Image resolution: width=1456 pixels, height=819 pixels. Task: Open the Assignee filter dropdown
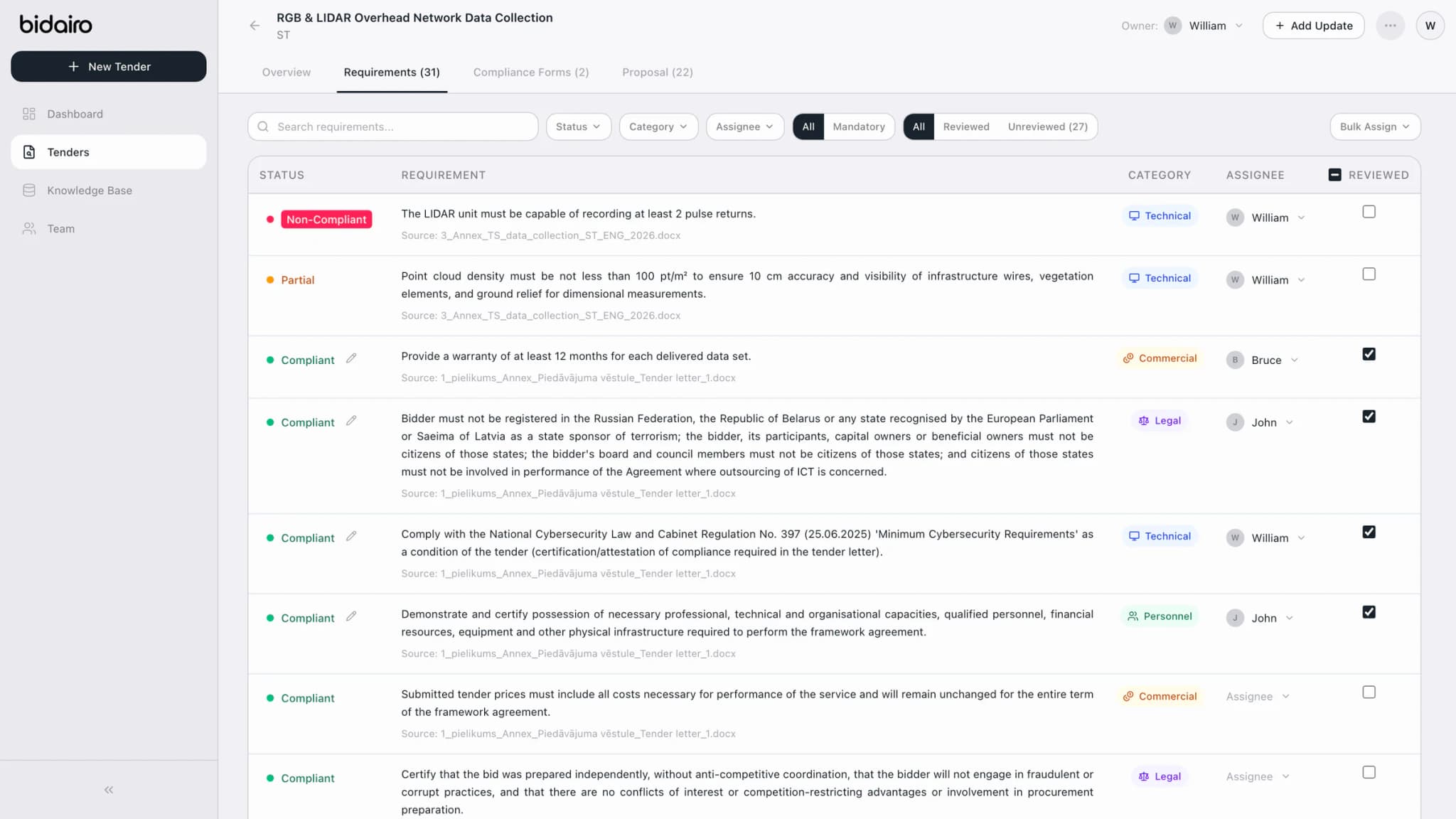[x=744, y=127]
